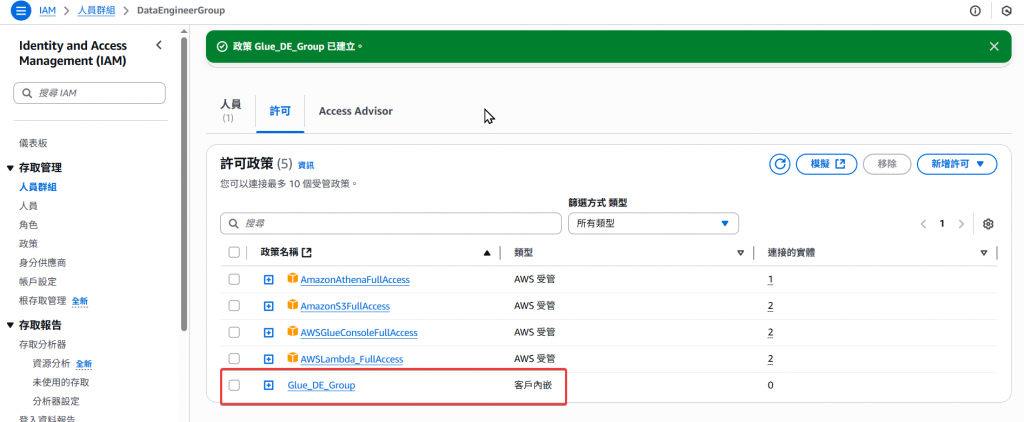Collapse the 存取管理 sidebar section
The height and width of the screenshot is (422, 1024).
10,168
